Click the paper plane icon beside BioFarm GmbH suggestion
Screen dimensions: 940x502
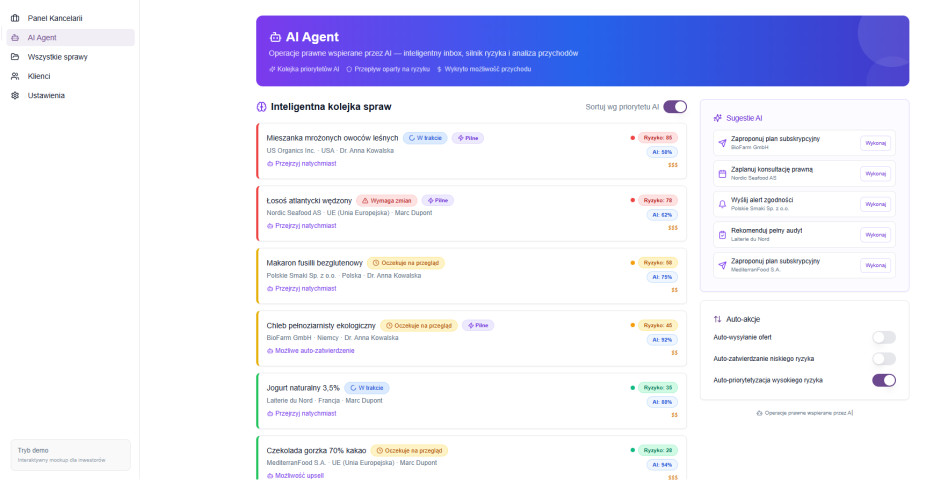pyautogui.click(x=722, y=143)
